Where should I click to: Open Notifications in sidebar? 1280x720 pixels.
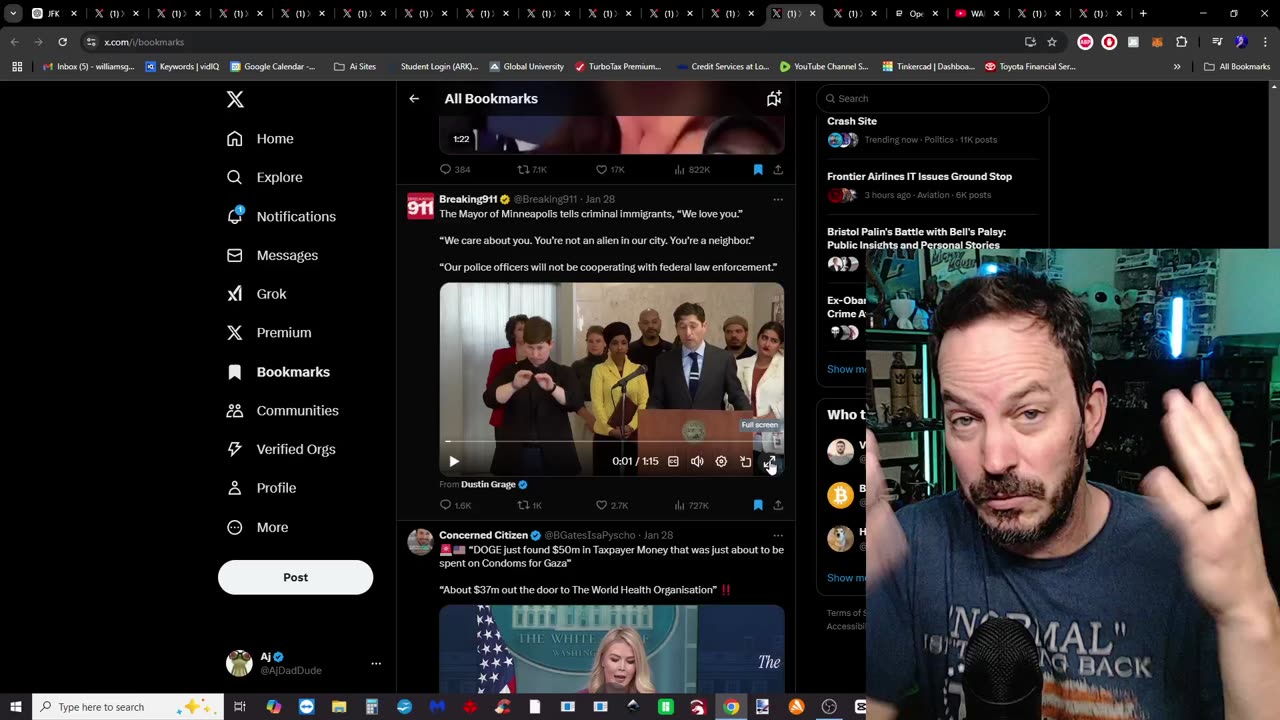(x=281, y=216)
